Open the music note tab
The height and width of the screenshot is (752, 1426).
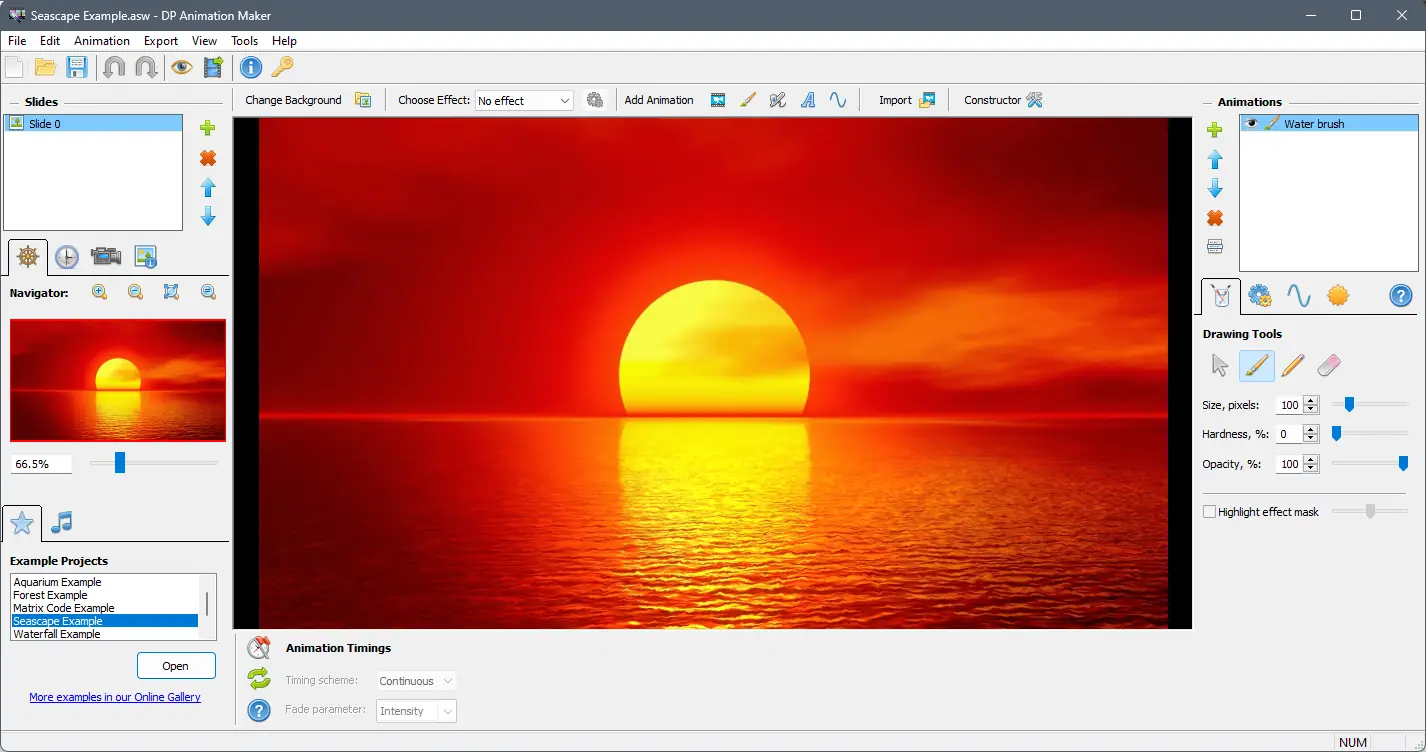tap(62, 522)
